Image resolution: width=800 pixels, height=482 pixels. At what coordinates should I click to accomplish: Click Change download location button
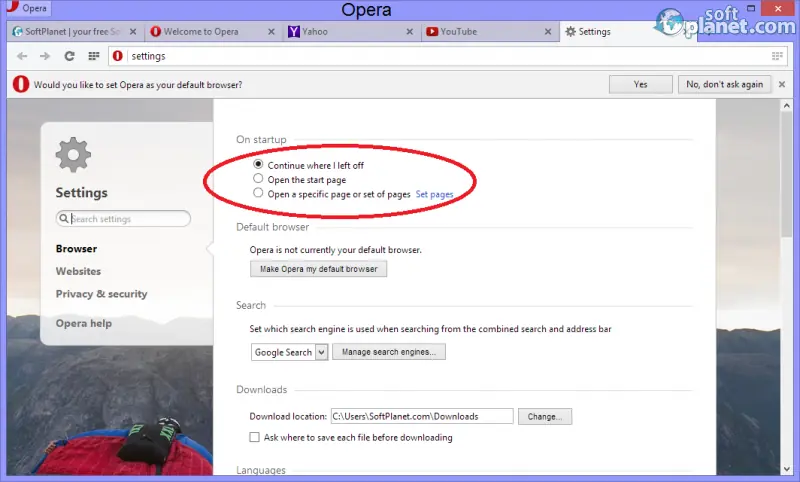(545, 416)
